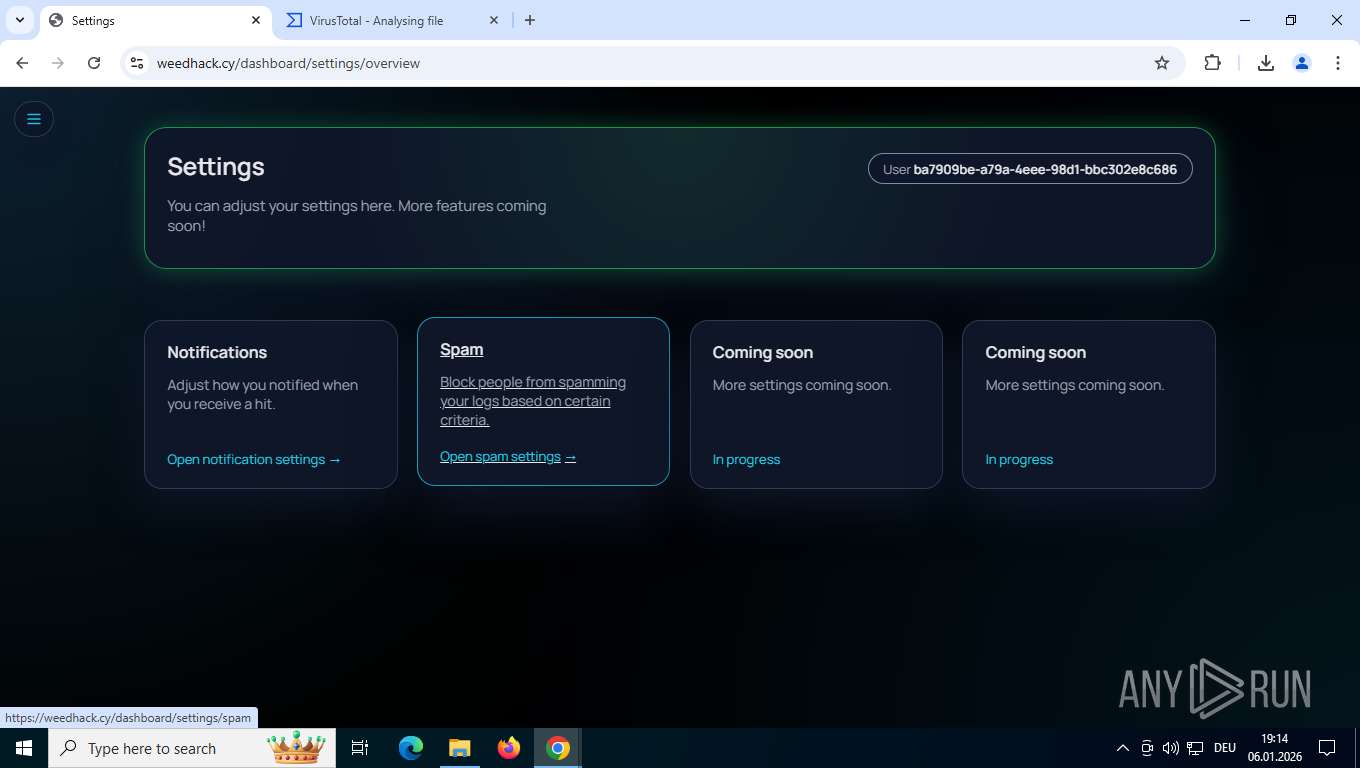Close the Settings tab
Image resolution: width=1360 pixels, height=768 pixels.
[256, 20]
